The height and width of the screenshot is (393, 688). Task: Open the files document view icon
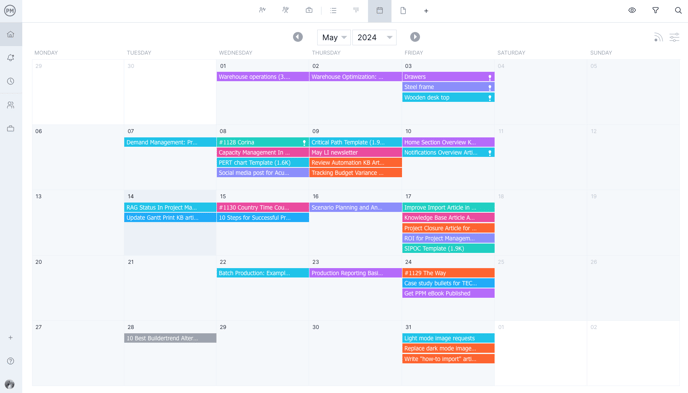(x=403, y=11)
